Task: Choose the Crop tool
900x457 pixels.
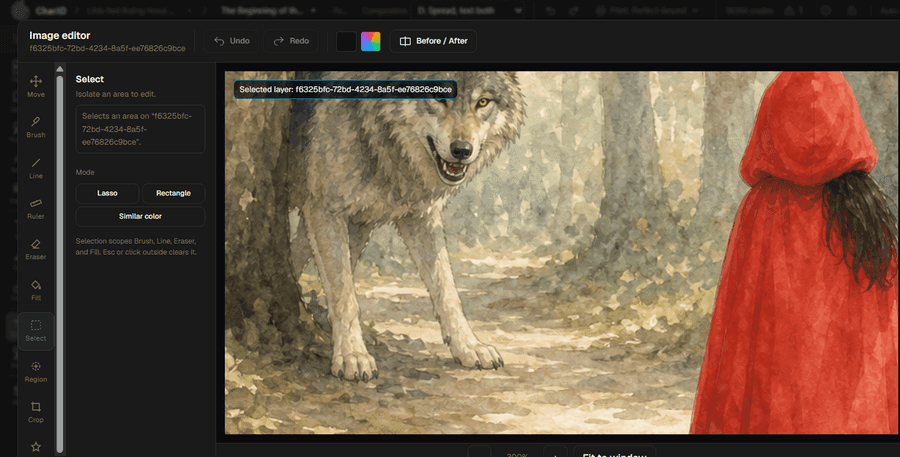Action: (x=36, y=412)
